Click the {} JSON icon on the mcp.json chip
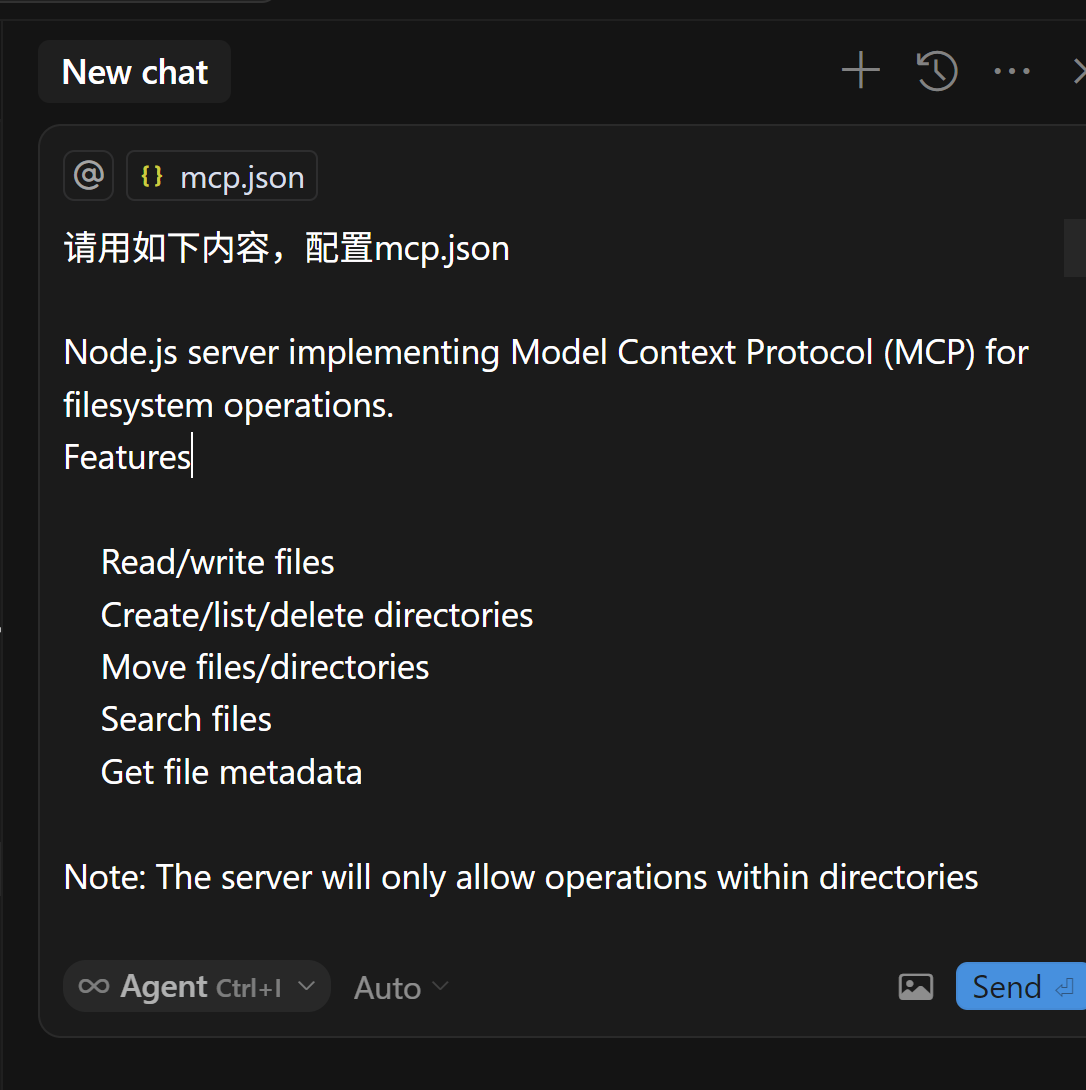Screen dimensions: 1086x1090 point(152,175)
